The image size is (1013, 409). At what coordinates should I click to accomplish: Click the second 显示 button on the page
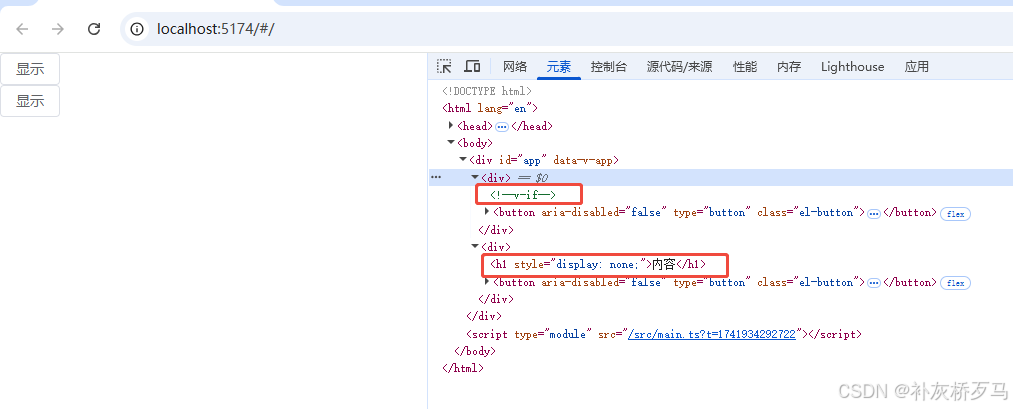(x=30, y=101)
